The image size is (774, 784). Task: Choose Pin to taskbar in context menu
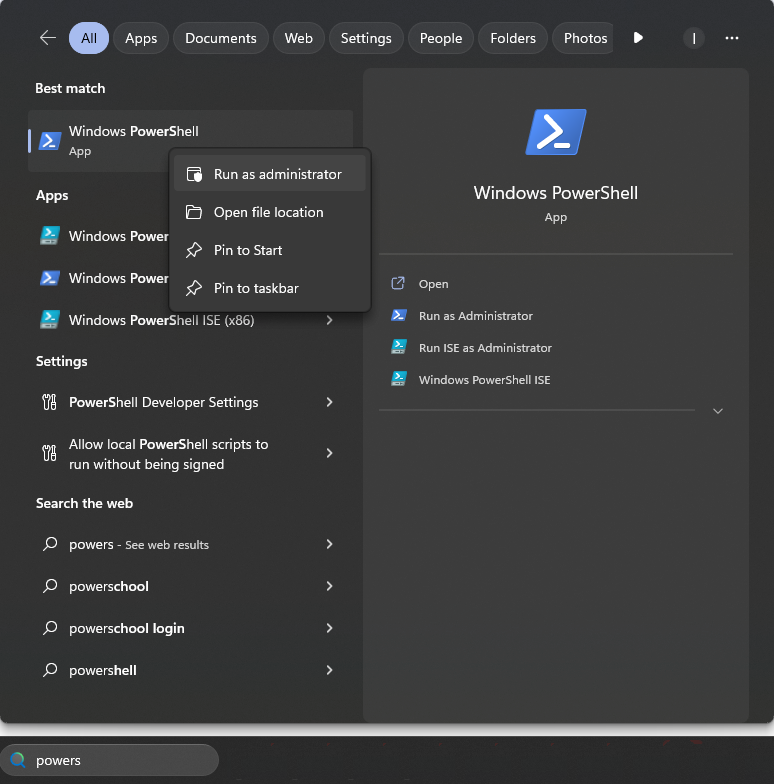click(x=270, y=288)
